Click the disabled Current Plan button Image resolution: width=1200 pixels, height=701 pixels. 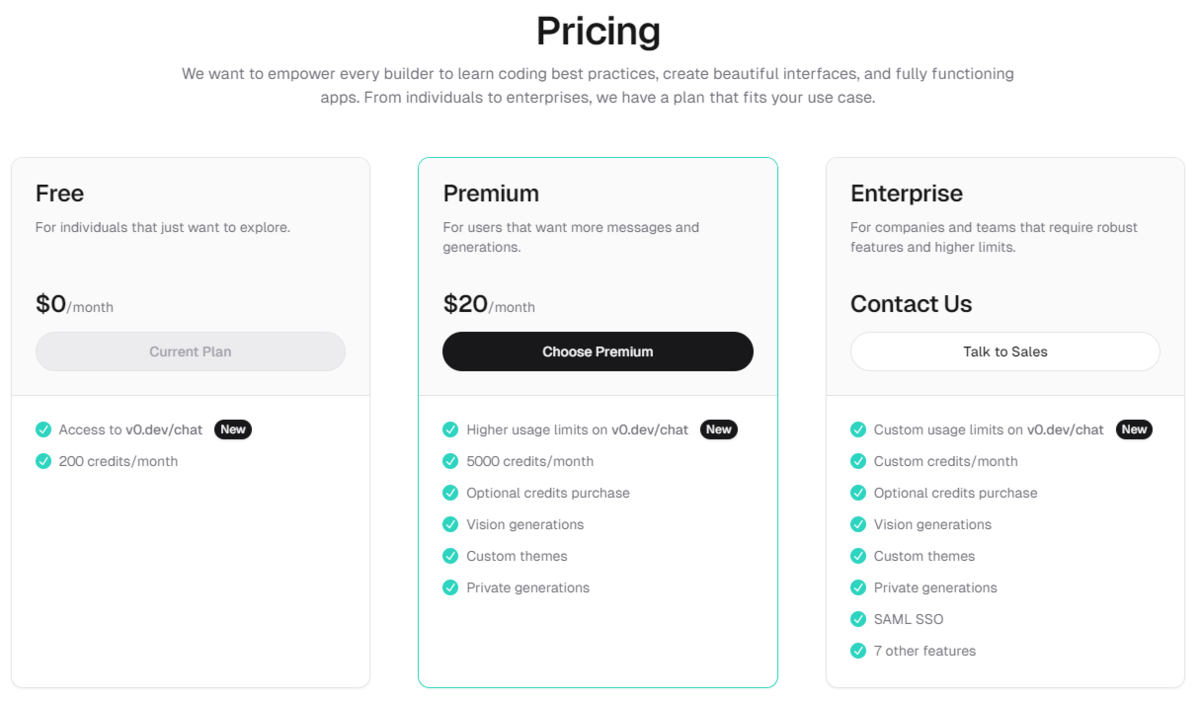tap(190, 351)
